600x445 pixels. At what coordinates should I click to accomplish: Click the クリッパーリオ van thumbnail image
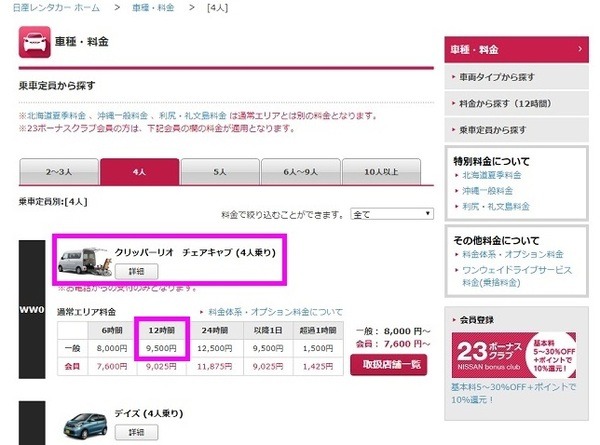click(x=85, y=261)
